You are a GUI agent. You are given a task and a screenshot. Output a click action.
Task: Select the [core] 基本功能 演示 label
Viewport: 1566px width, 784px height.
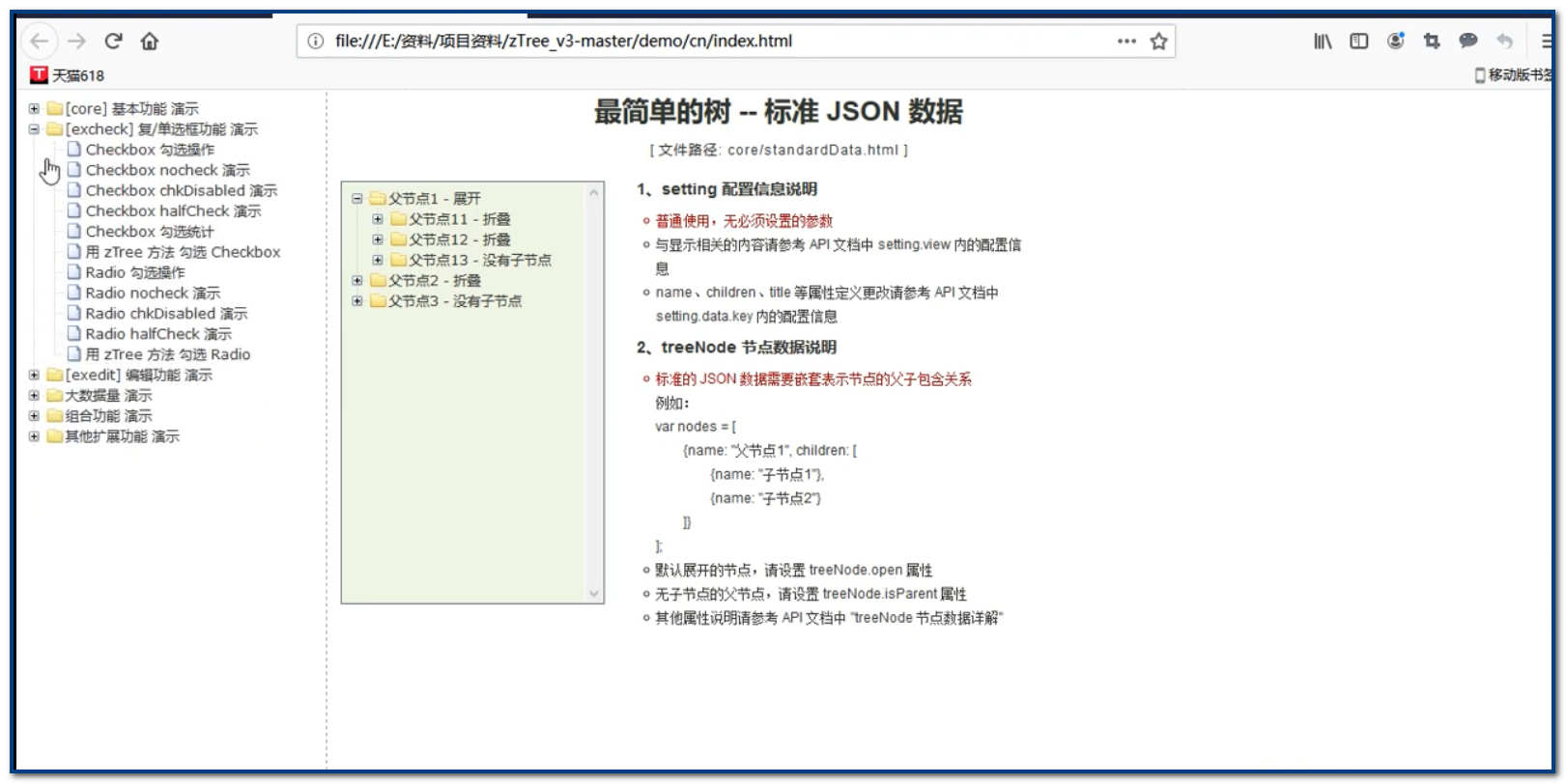pos(131,108)
